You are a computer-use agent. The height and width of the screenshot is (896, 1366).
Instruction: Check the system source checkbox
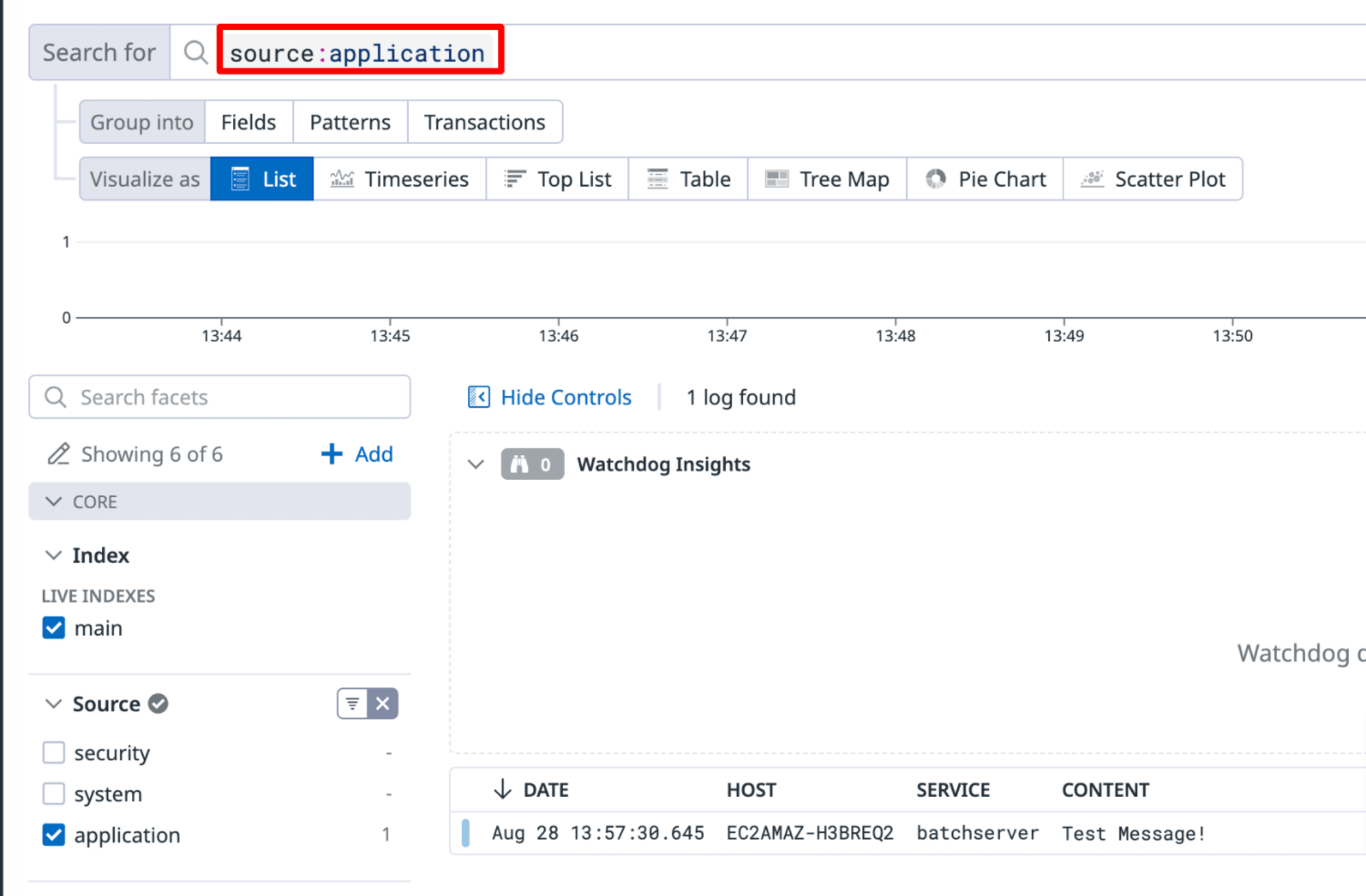pyautogui.click(x=54, y=794)
